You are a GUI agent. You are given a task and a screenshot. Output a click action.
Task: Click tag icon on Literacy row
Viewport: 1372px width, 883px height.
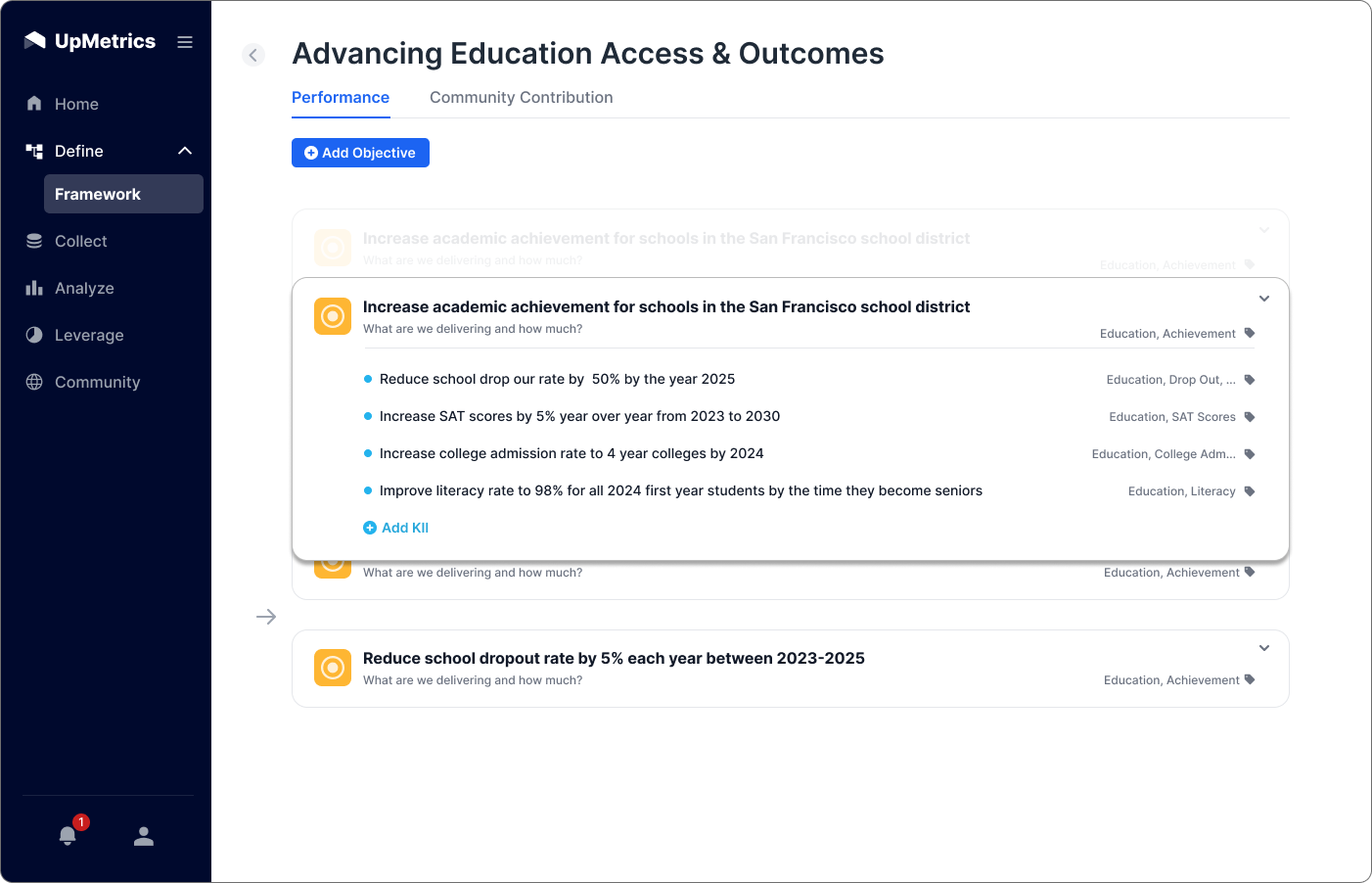pyautogui.click(x=1250, y=491)
